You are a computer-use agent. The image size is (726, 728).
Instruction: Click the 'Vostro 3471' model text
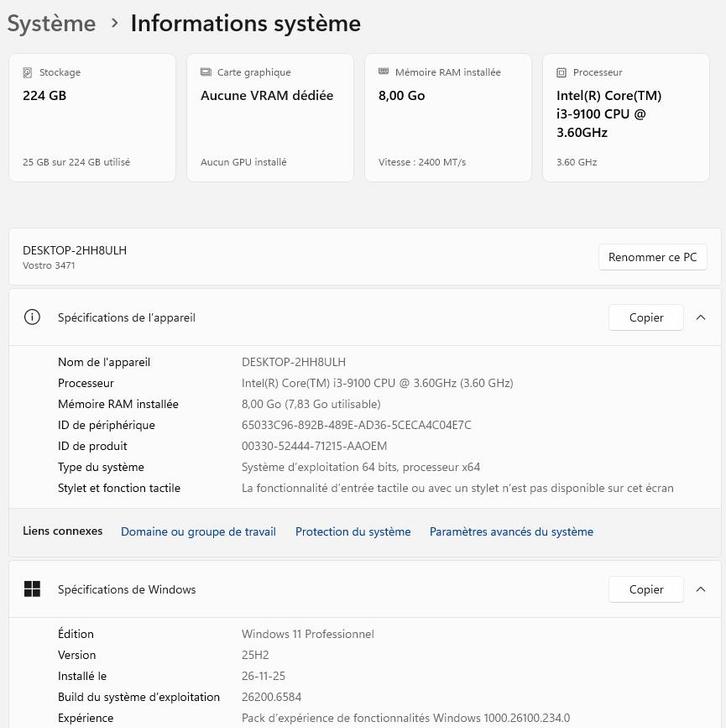[49, 266]
